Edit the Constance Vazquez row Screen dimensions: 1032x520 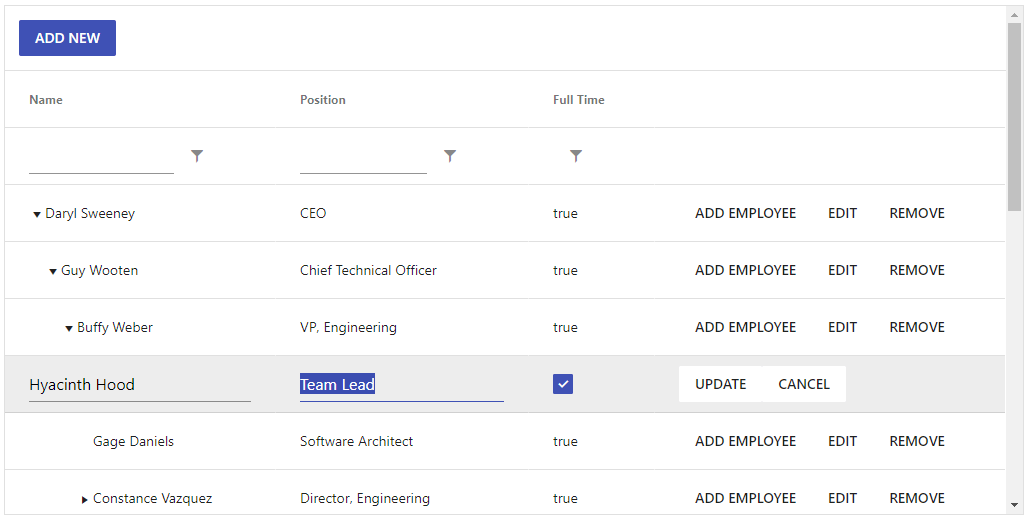click(842, 498)
